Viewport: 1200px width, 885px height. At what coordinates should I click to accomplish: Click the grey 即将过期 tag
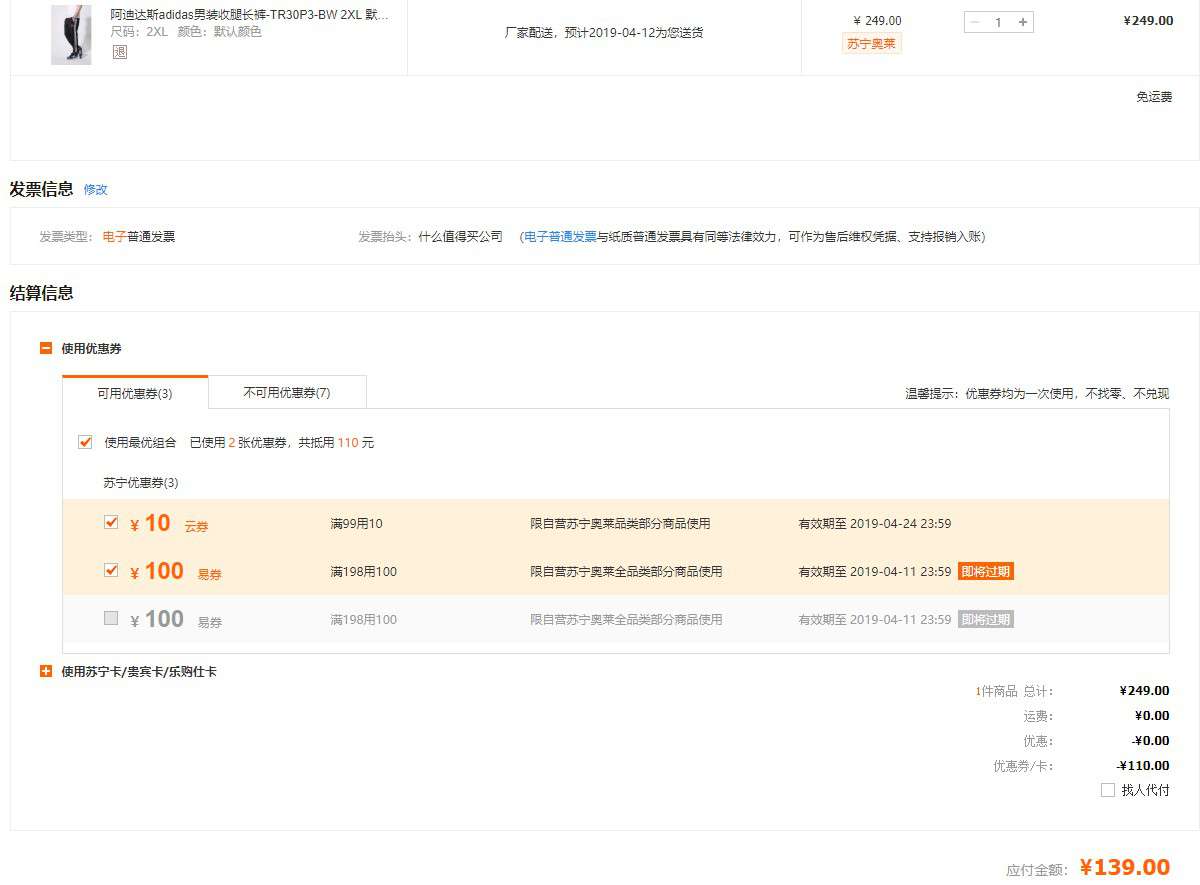coord(986,619)
